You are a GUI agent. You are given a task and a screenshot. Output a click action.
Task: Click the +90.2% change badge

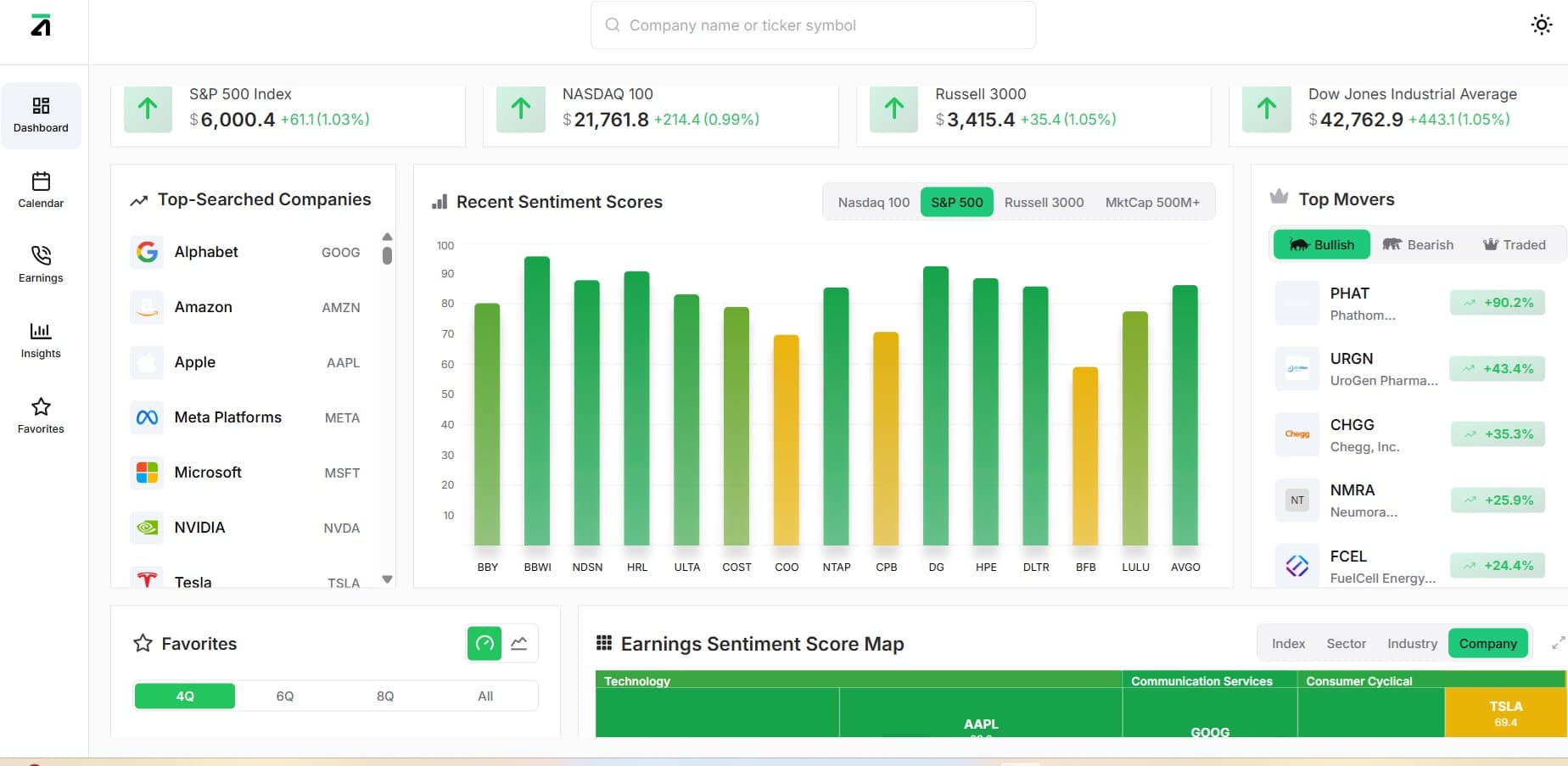1498,303
